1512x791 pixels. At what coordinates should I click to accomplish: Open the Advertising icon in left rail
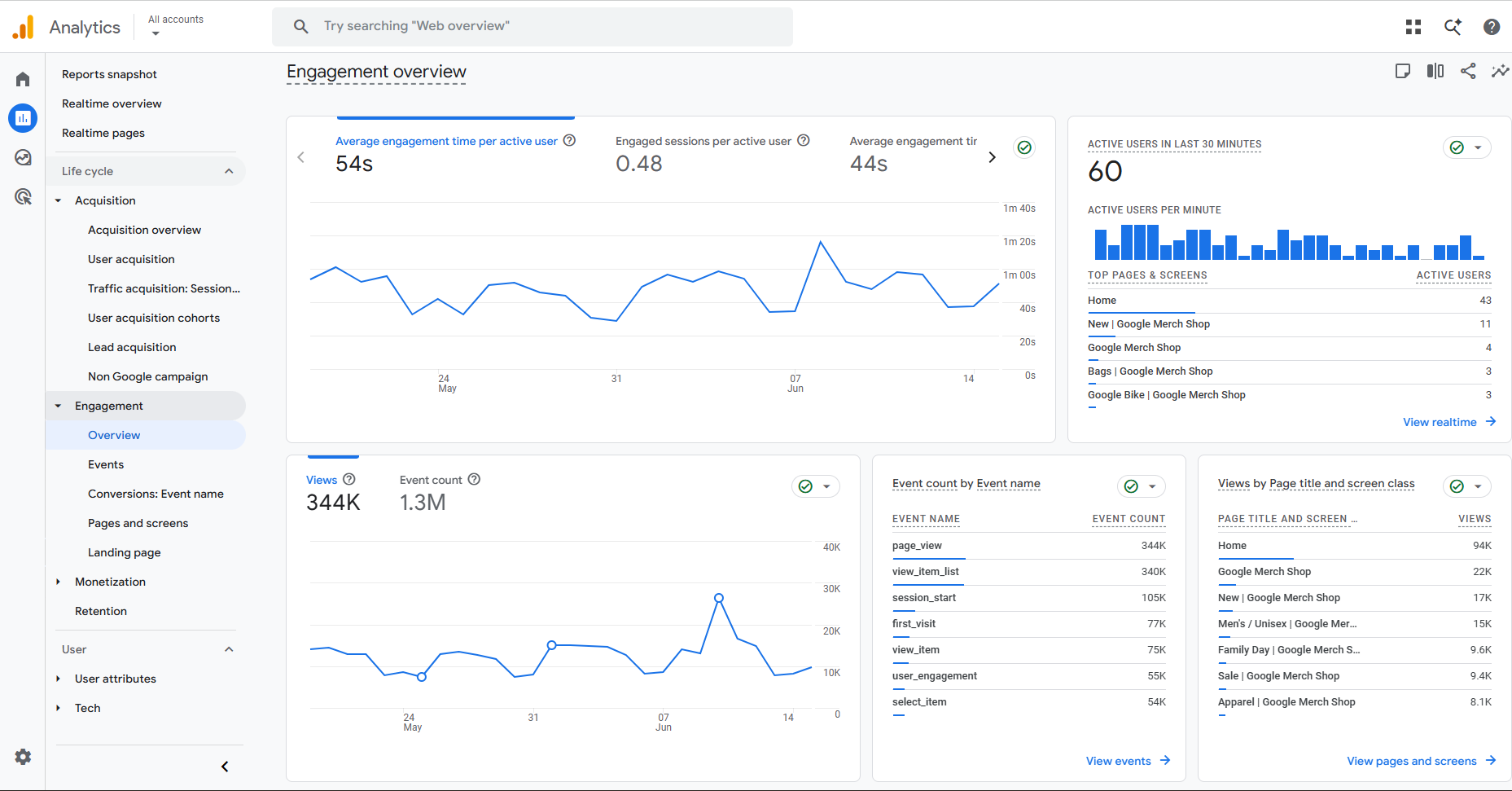click(23, 196)
